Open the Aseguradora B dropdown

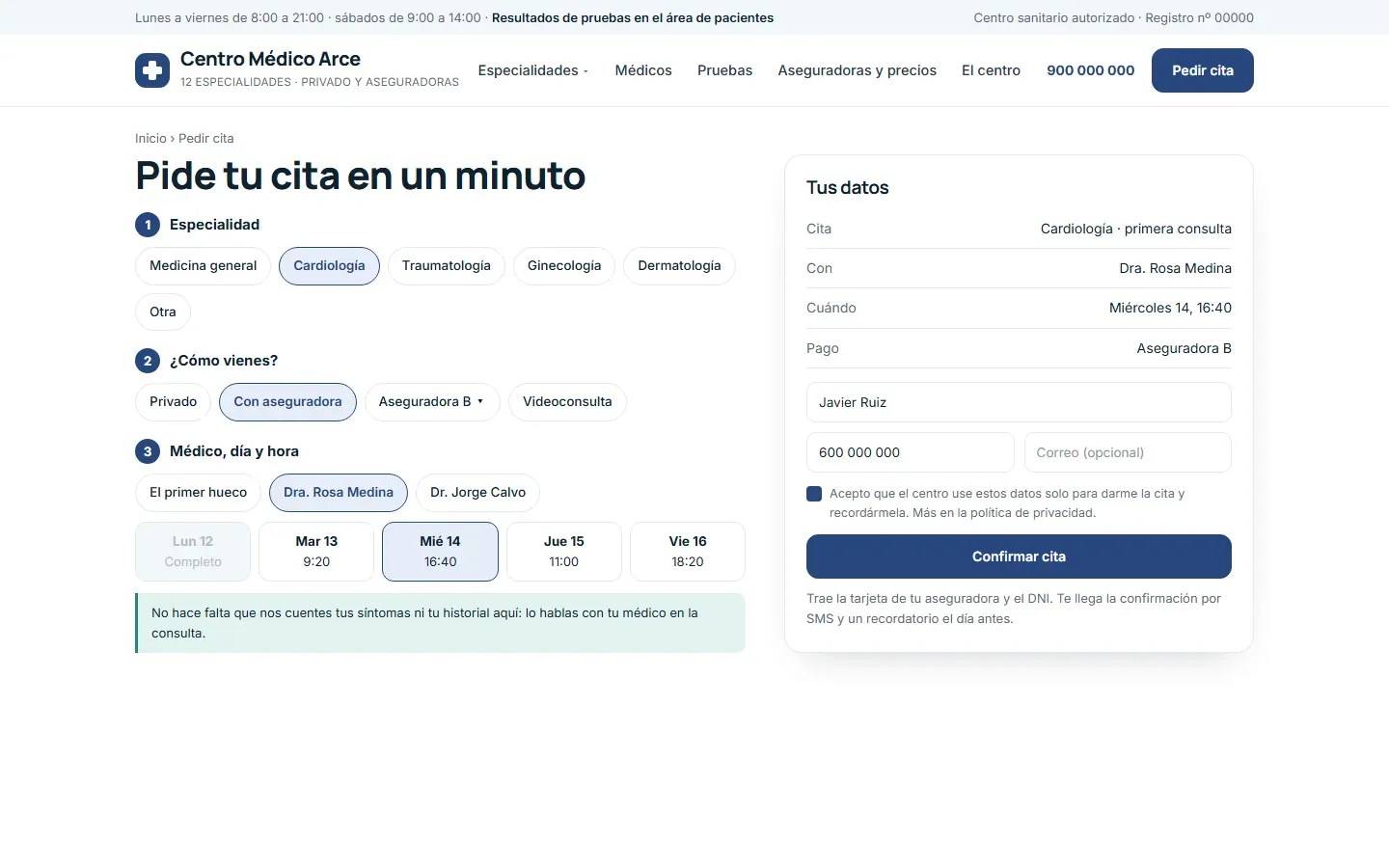(x=432, y=402)
